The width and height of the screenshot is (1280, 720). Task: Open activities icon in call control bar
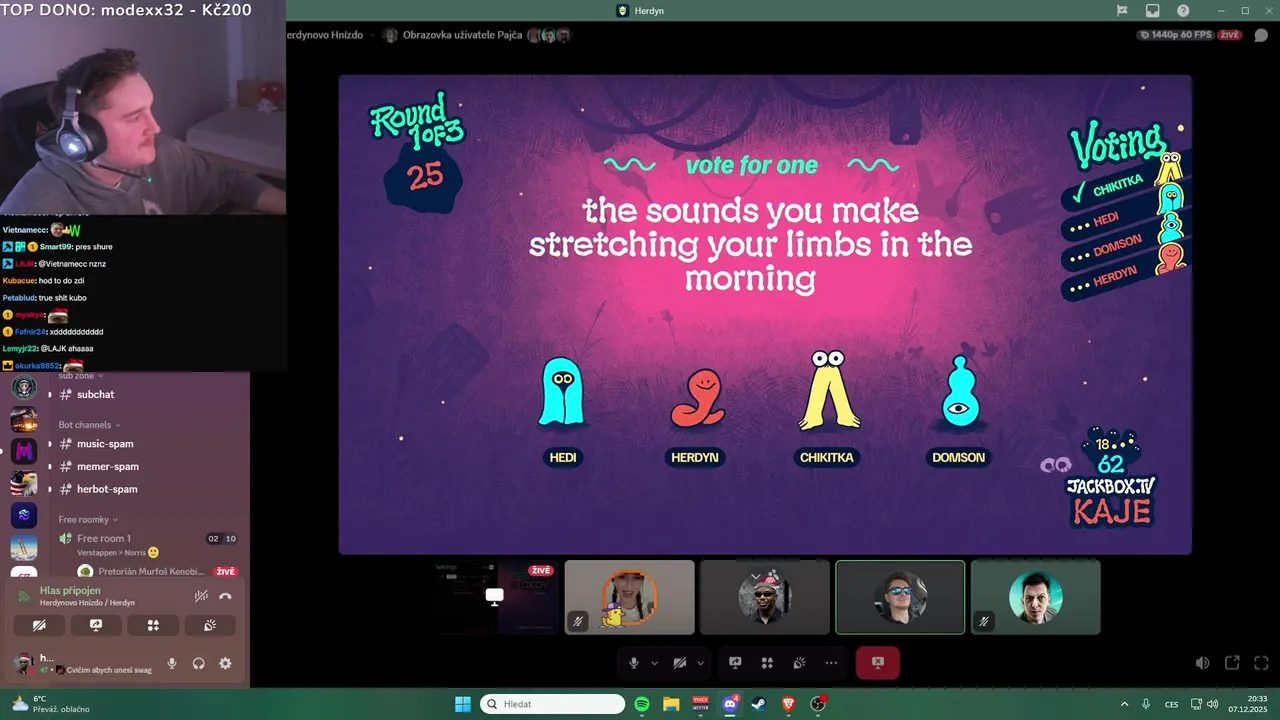[x=767, y=663]
